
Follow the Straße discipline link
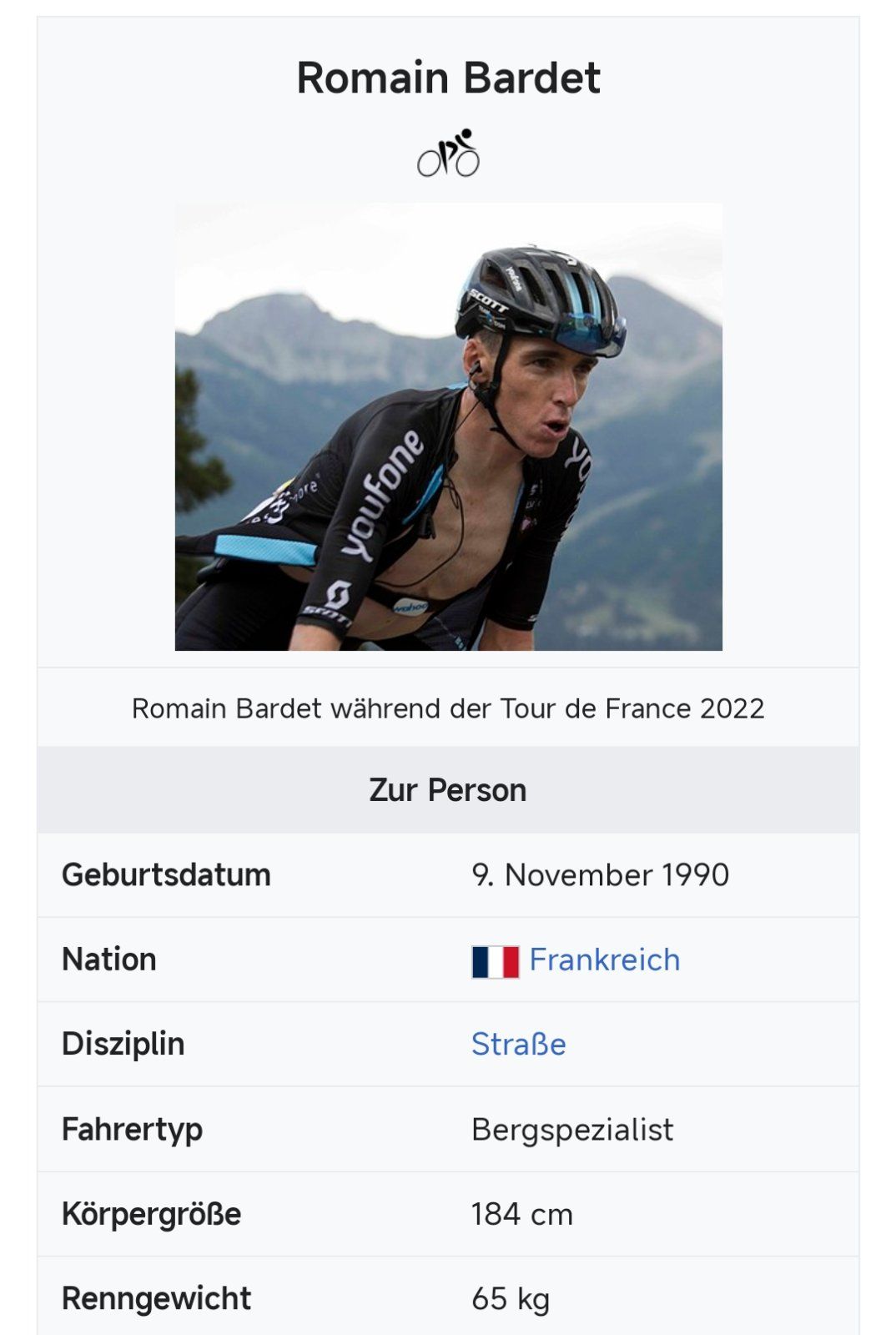tap(518, 1044)
